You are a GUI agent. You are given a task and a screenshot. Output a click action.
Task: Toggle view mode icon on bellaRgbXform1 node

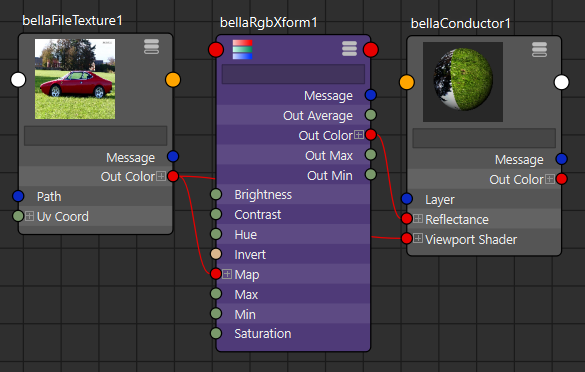(349, 49)
